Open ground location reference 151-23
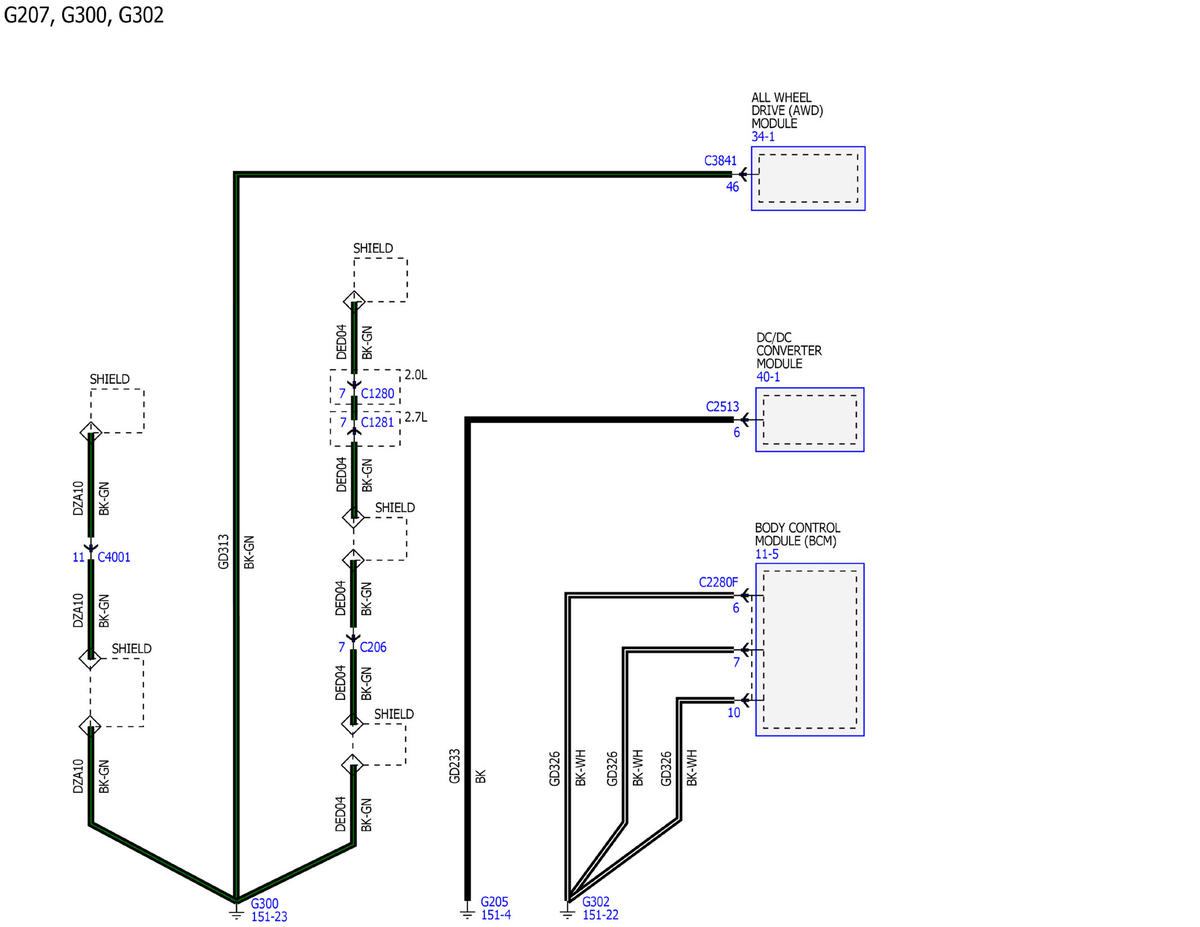Viewport: 1200px width, 927px height. (x=269, y=915)
